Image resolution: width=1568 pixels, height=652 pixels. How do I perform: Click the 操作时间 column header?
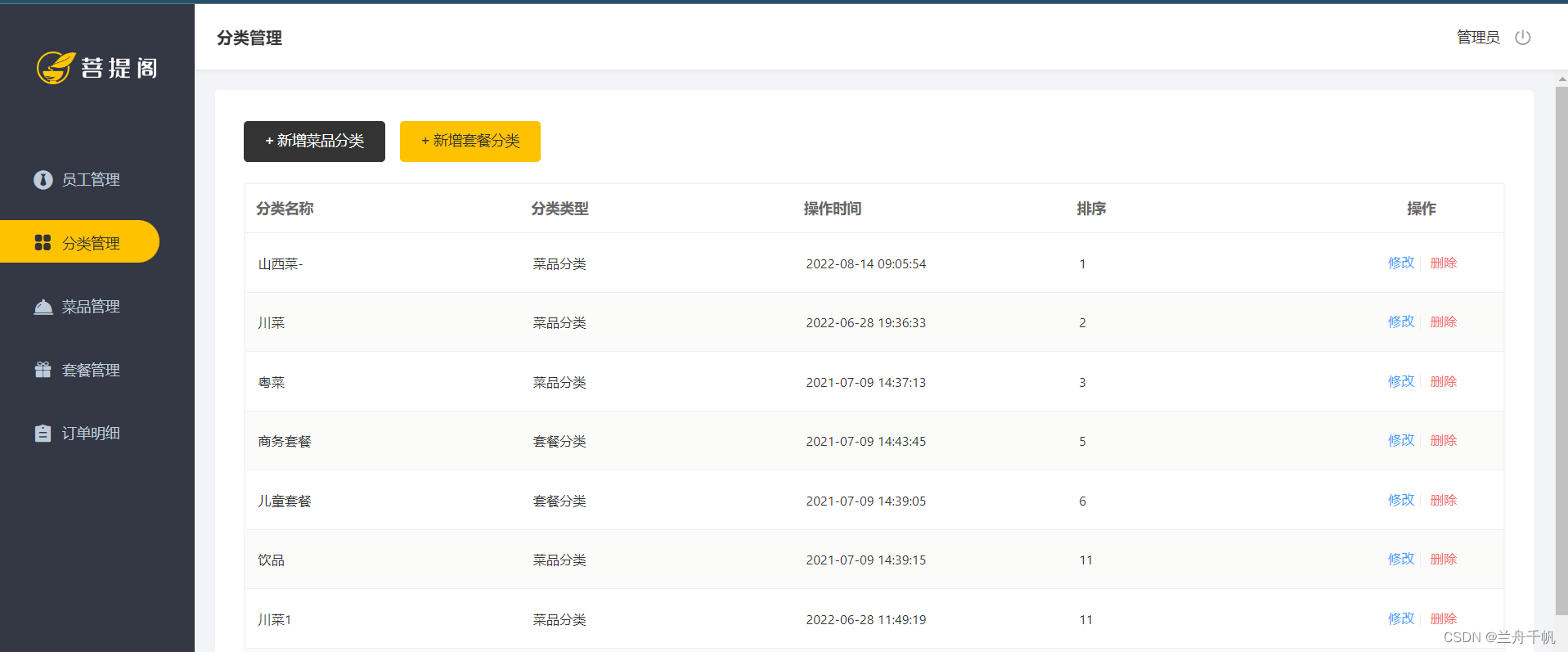pos(832,209)
